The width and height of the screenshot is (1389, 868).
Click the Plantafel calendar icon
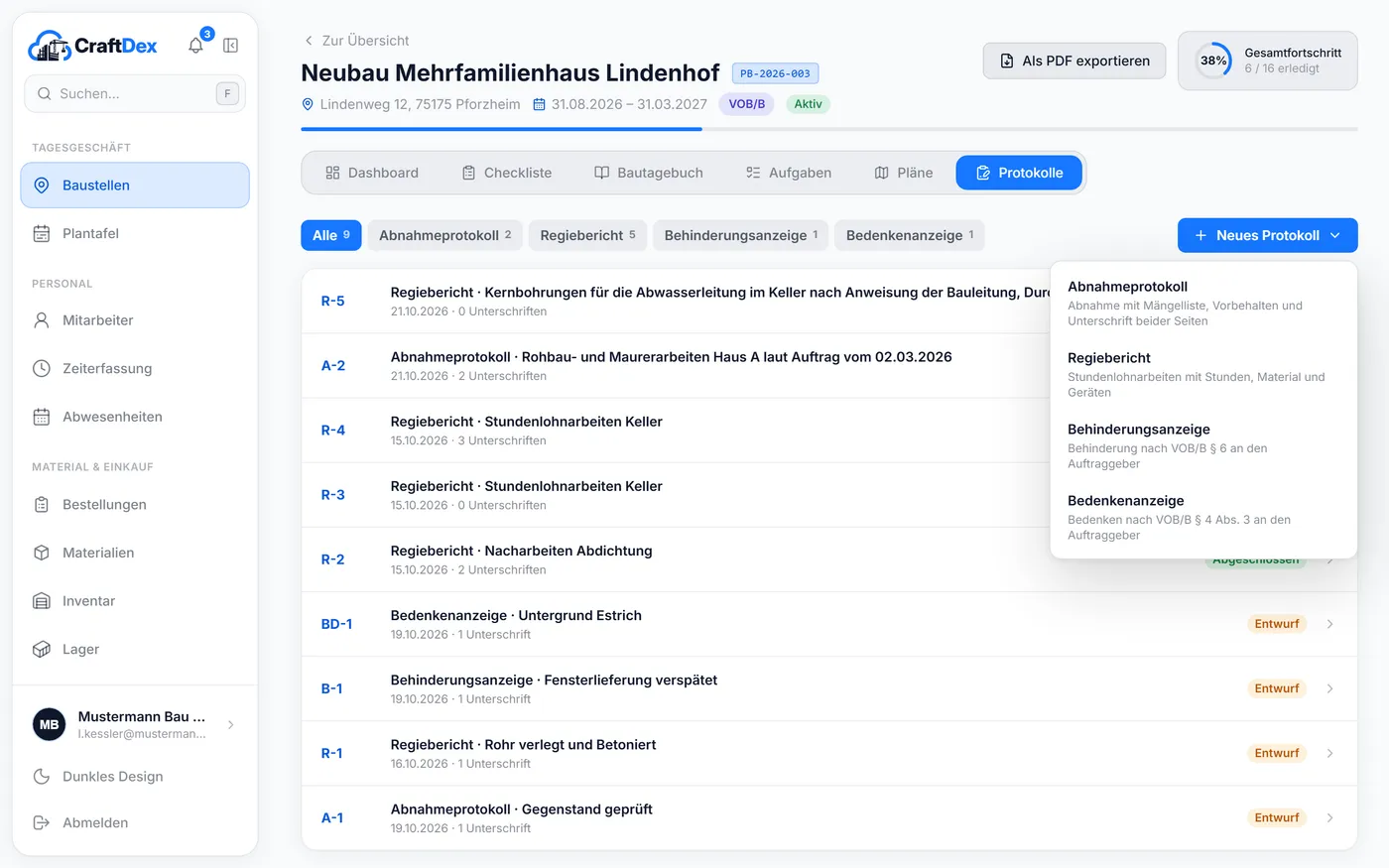coord(42,234)
